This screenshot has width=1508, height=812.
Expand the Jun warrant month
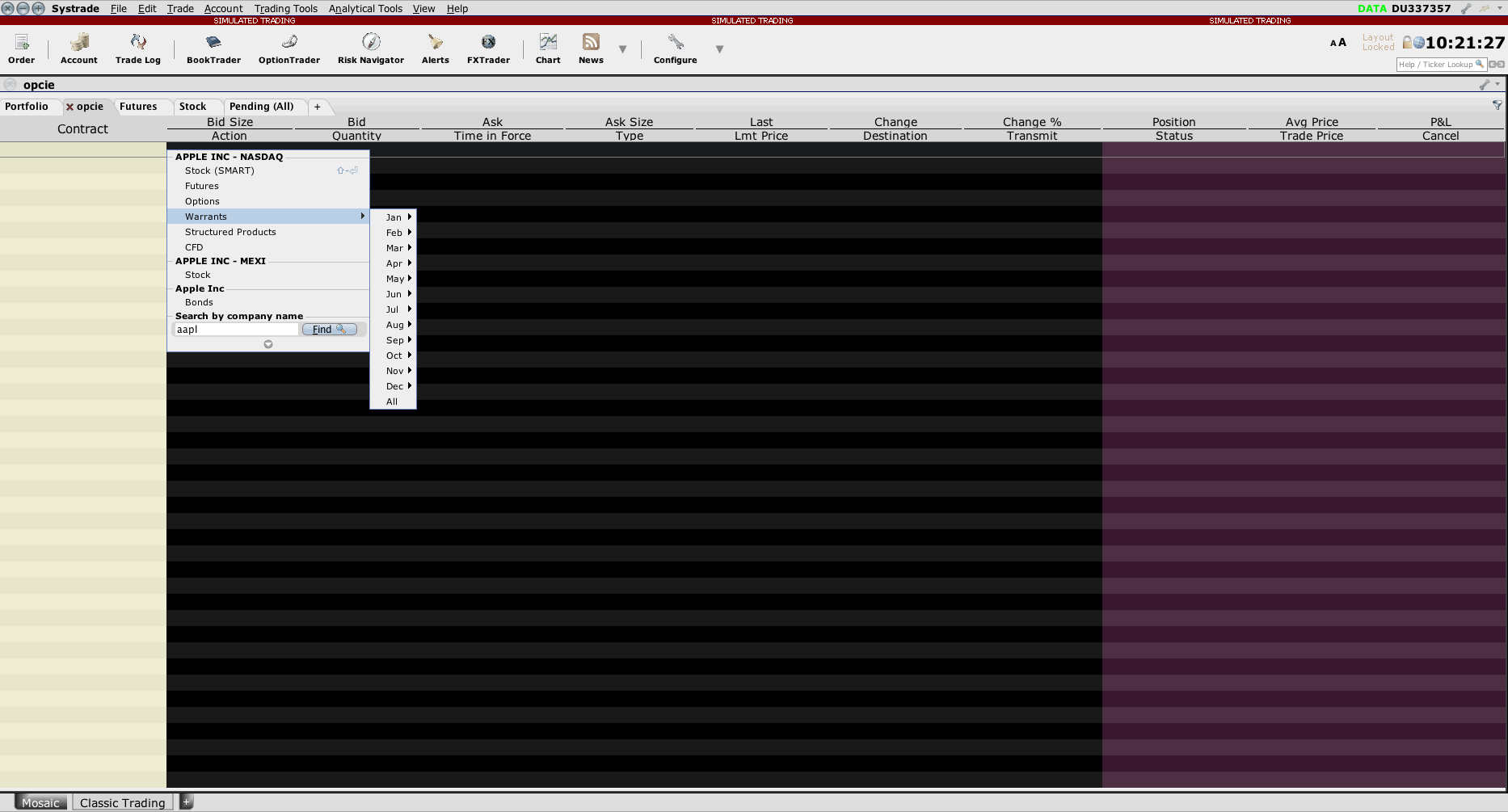394,294
